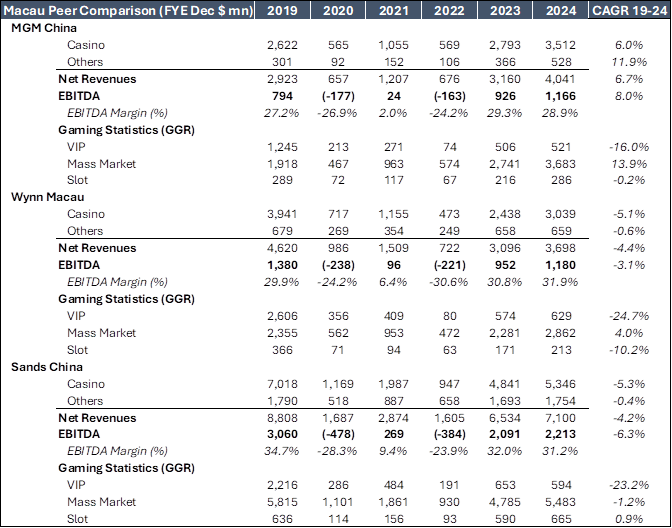
Task: Select the 2021 column header
Action: (393, 10)
